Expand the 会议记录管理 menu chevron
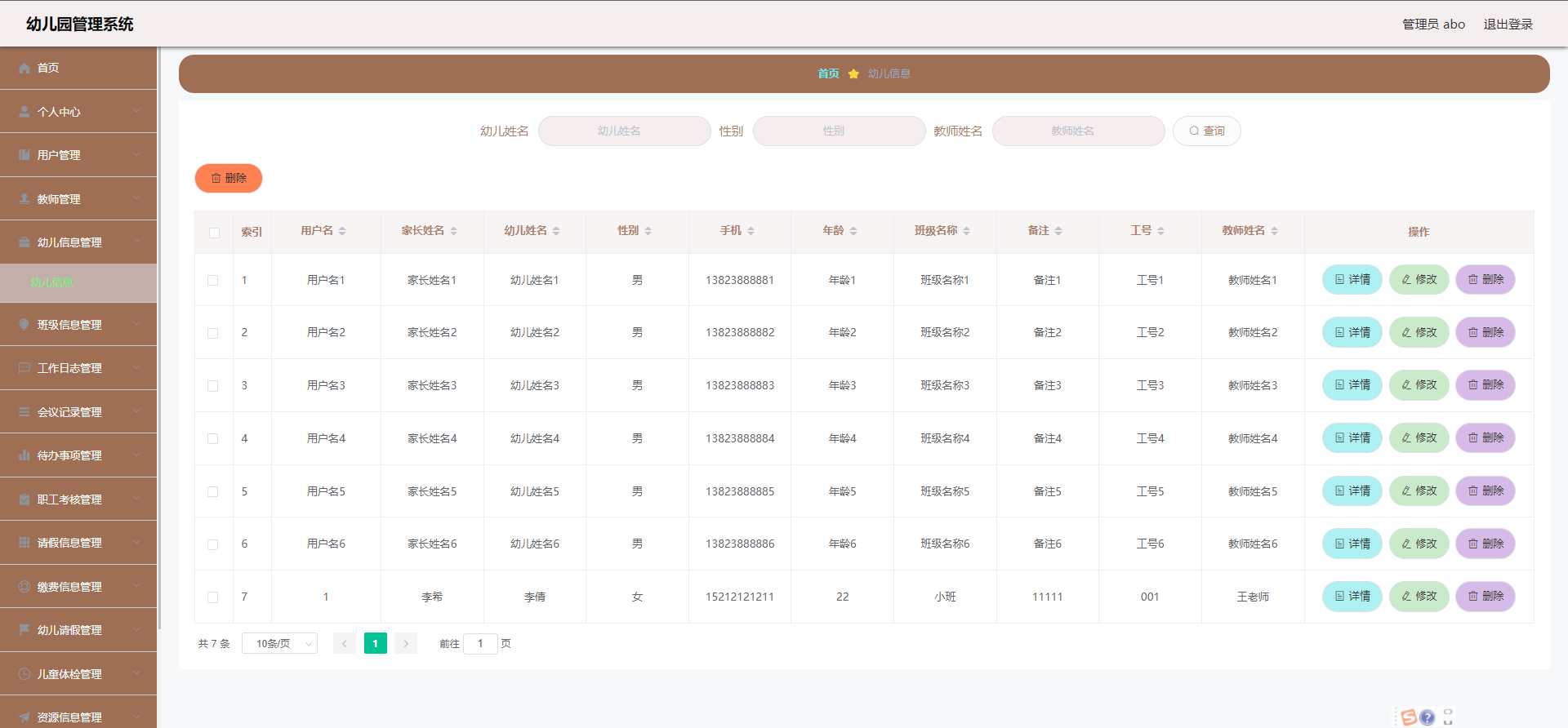 coord(136,411)
